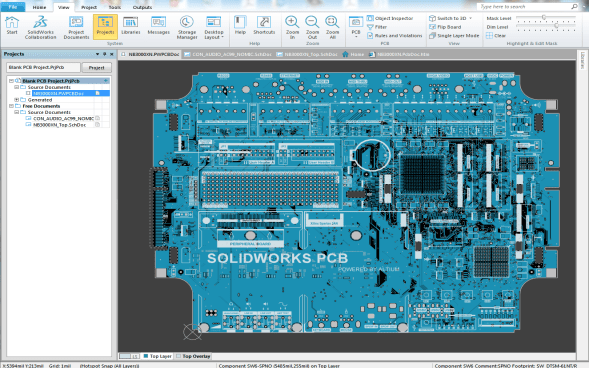The height and width of the screenshot is (368, 589).
Task: Open SolidWorks Collaboration from the ribbon
Action: [40, 27]
